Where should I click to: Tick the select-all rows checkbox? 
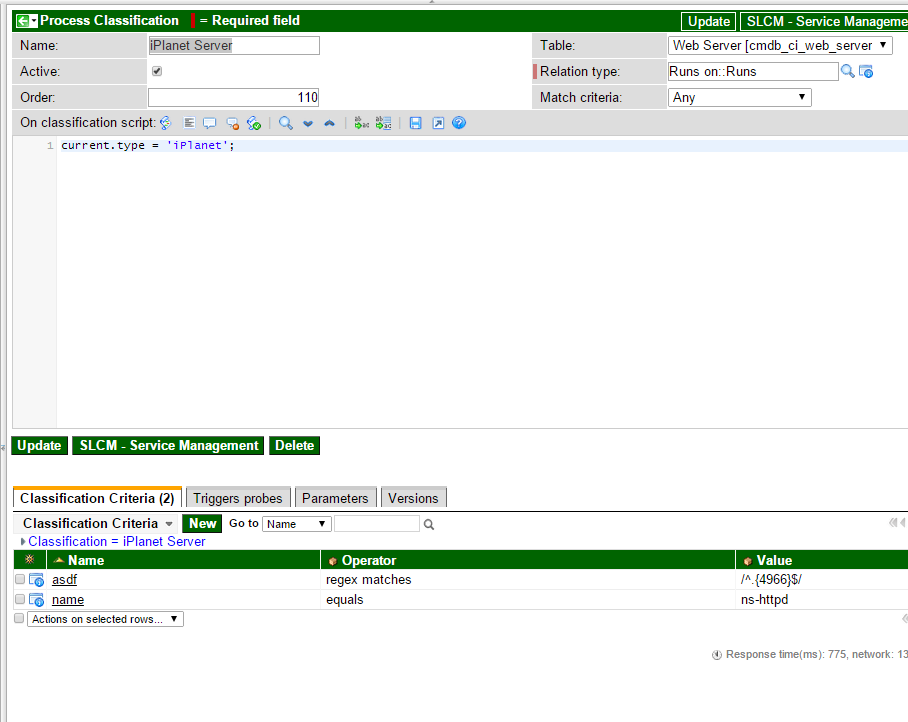pos(19,618)
